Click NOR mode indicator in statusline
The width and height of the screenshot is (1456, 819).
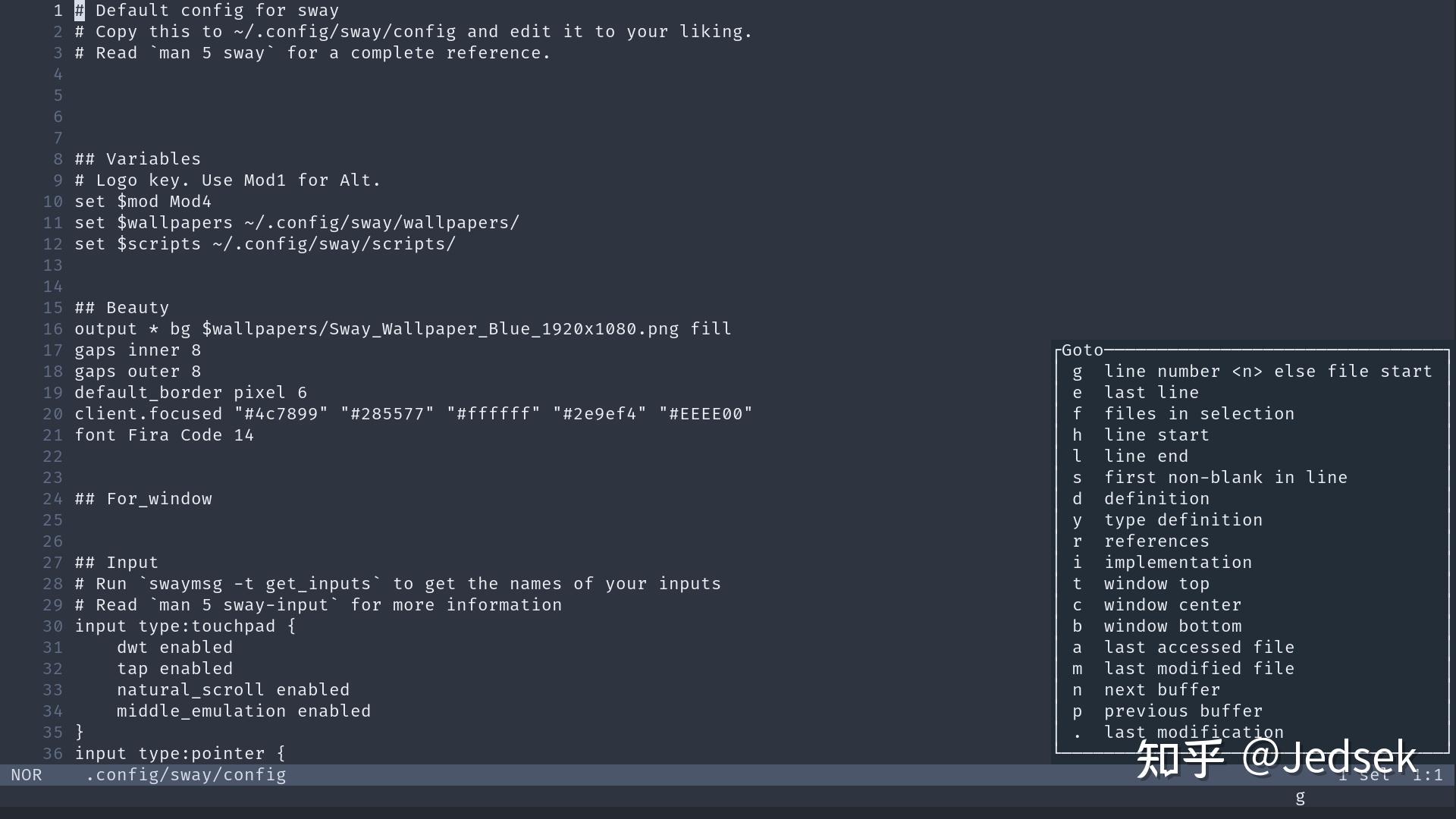coord(27,775)
